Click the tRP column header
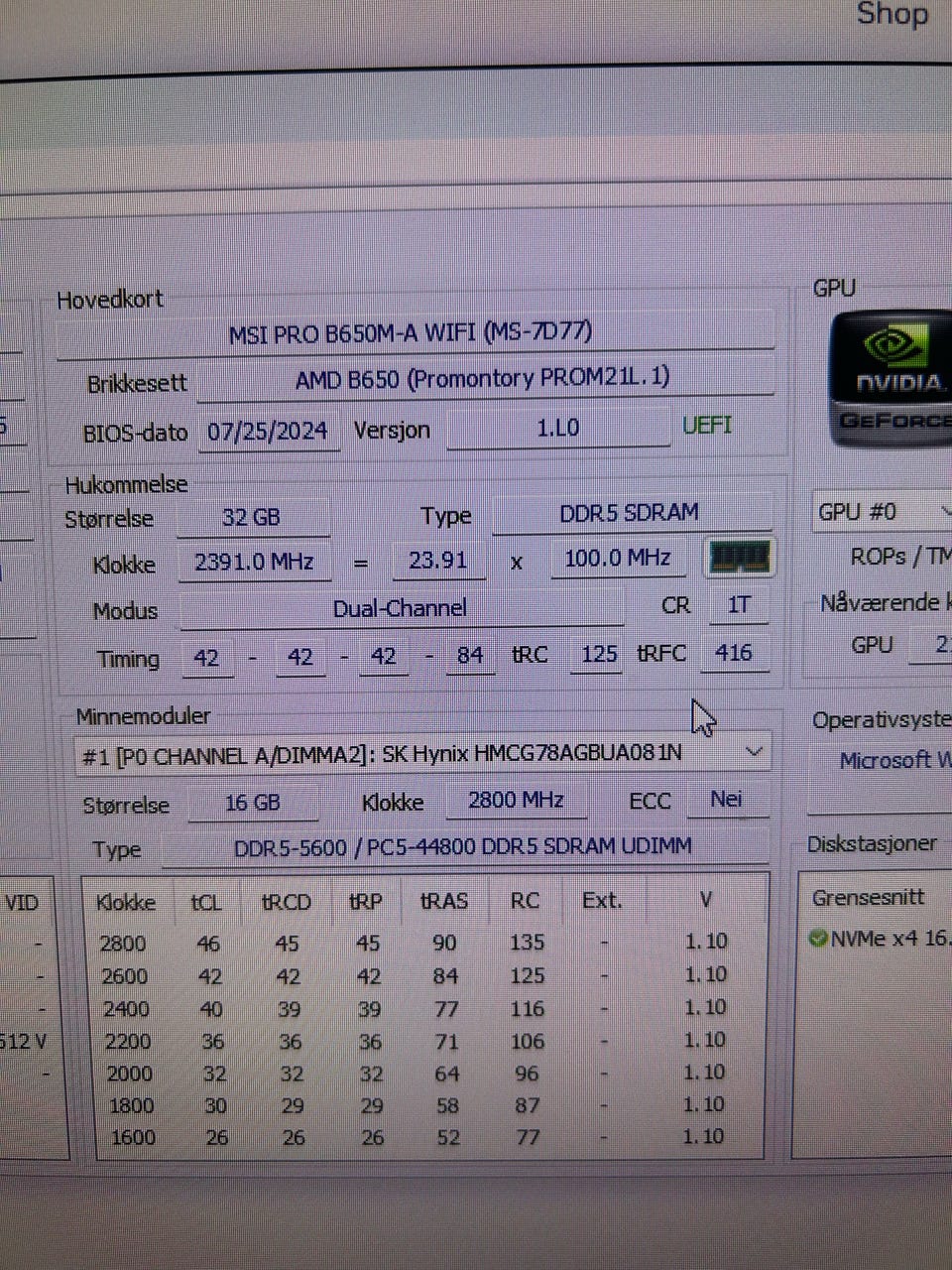 pos(366,902)
